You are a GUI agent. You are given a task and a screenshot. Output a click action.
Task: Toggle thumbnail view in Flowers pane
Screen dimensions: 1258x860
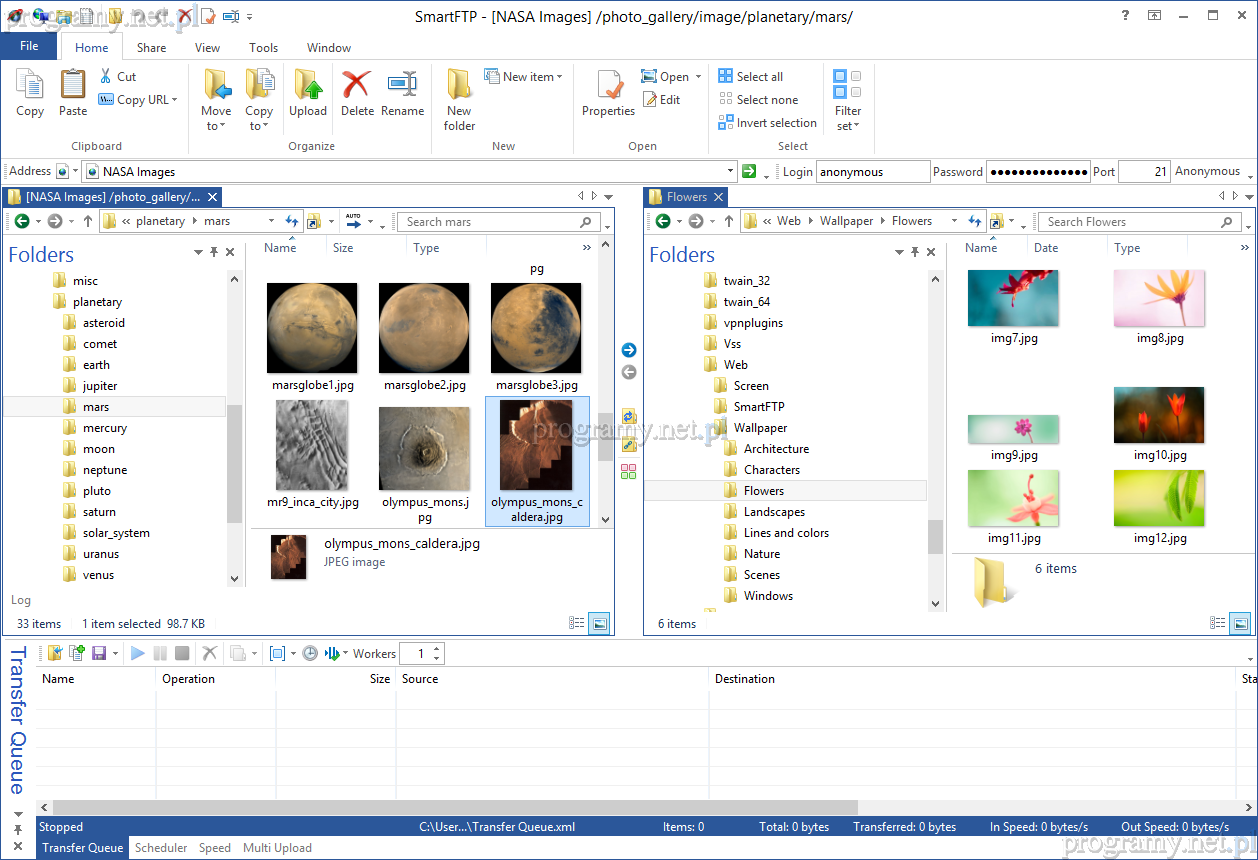[x=1239, y=623]
